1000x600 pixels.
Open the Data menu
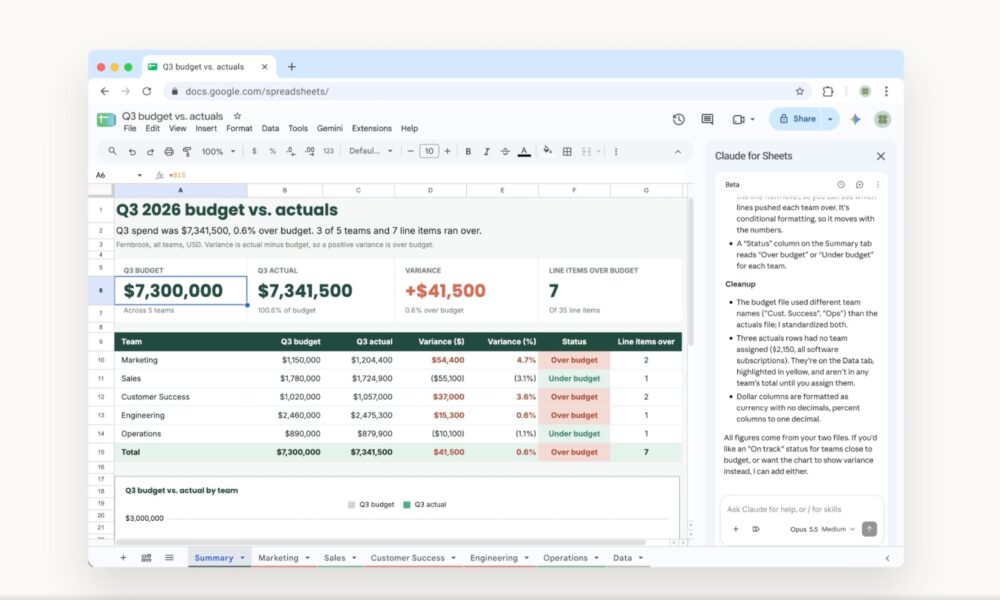[x=270, y=129]
